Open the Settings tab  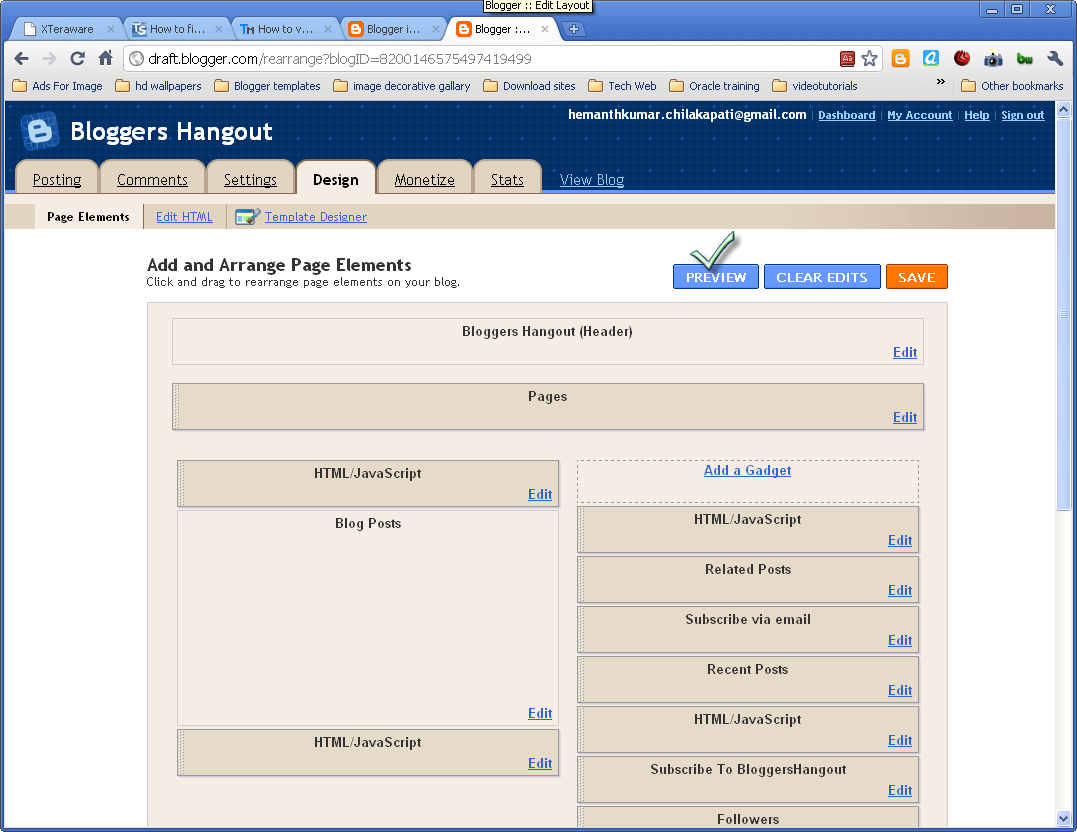(x=250, y=179)
